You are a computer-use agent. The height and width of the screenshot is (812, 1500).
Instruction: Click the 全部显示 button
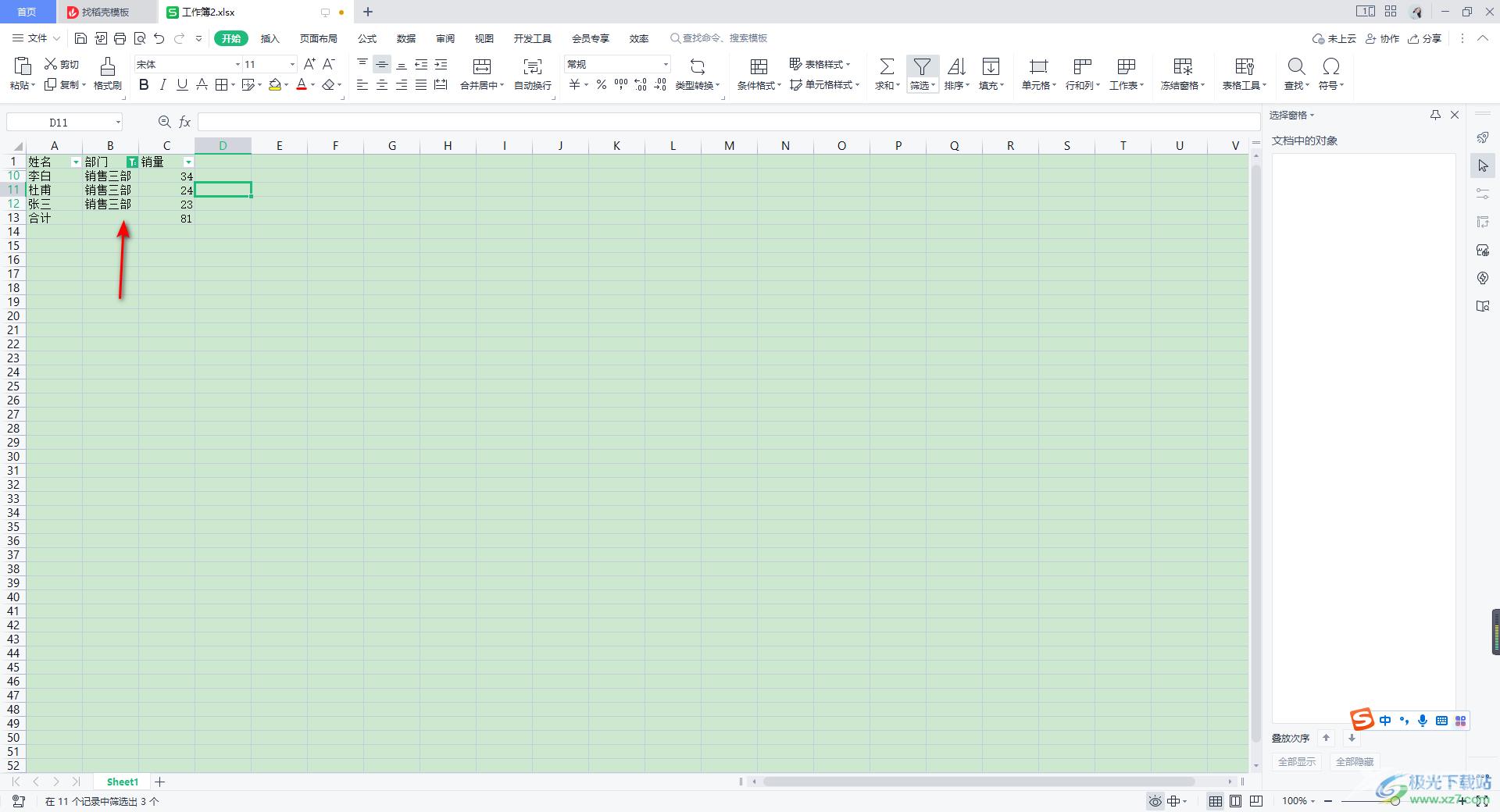pyautogui.click(x=1297, y=761)
